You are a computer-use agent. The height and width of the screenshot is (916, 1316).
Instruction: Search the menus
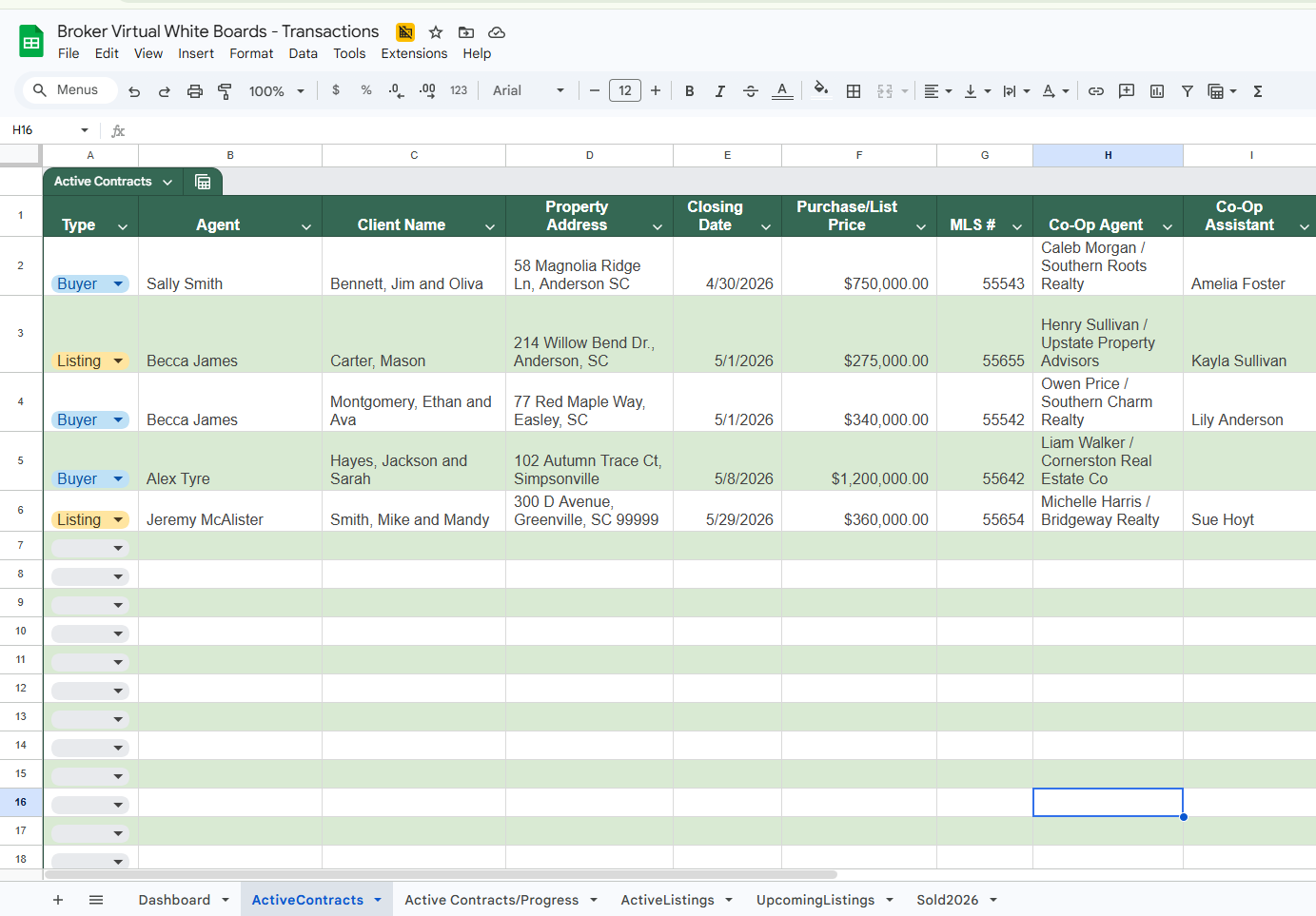click(x=69, y=90)
